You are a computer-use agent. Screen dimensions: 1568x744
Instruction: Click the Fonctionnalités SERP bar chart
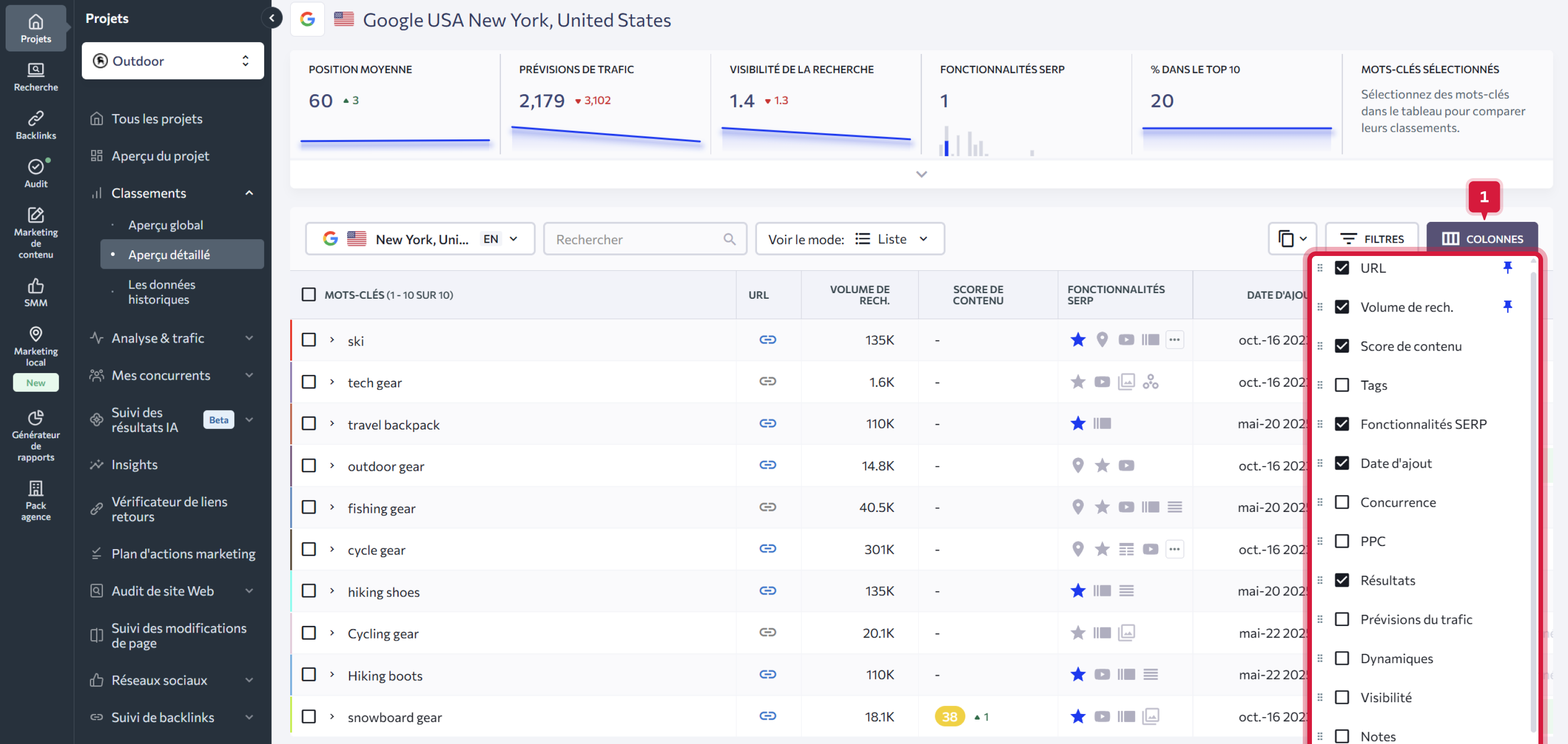pos(986,140)
